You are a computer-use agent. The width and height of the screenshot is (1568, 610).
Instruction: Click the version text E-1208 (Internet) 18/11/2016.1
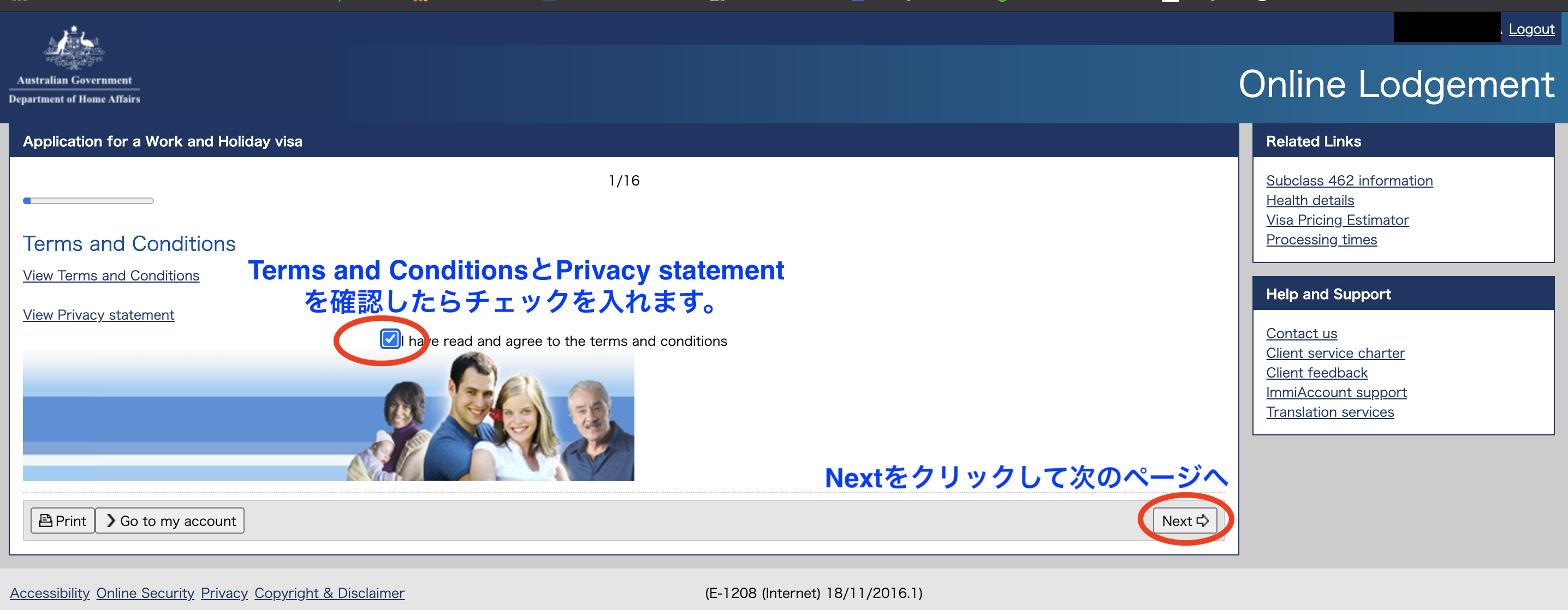(x=814, y=593)
